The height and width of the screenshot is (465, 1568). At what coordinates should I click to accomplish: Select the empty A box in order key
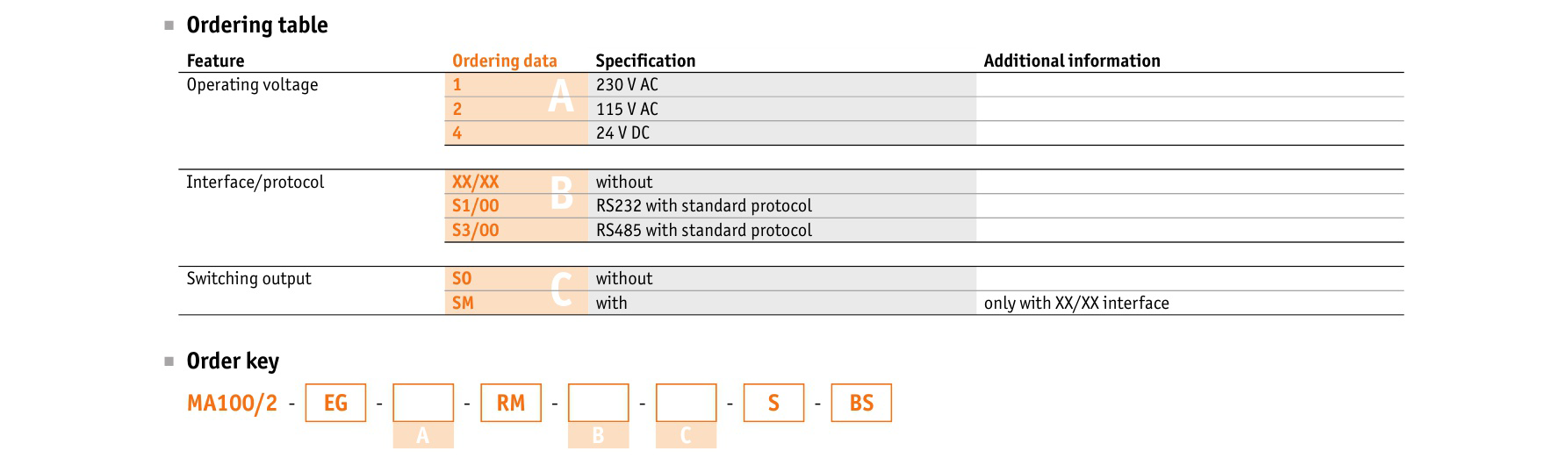423,403
